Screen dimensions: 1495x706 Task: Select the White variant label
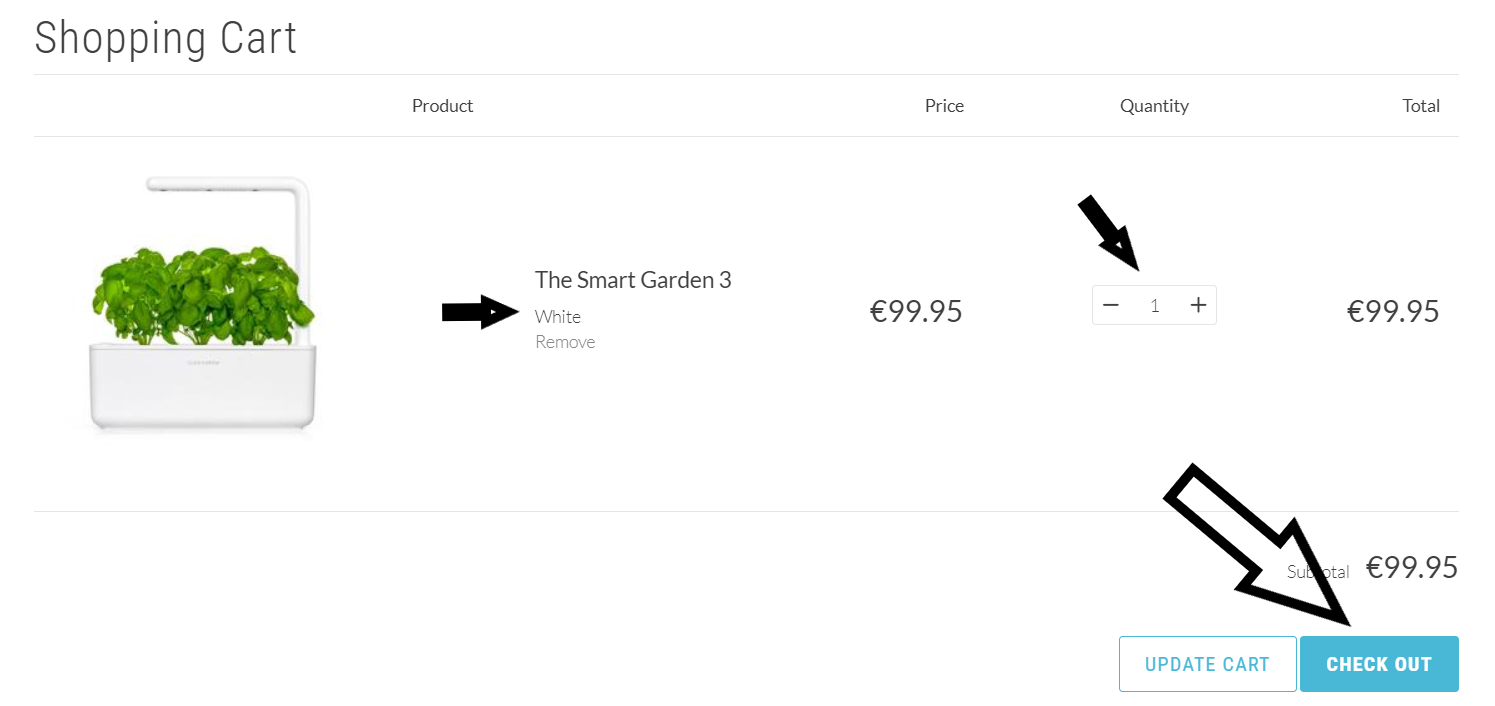pos(557,317)
